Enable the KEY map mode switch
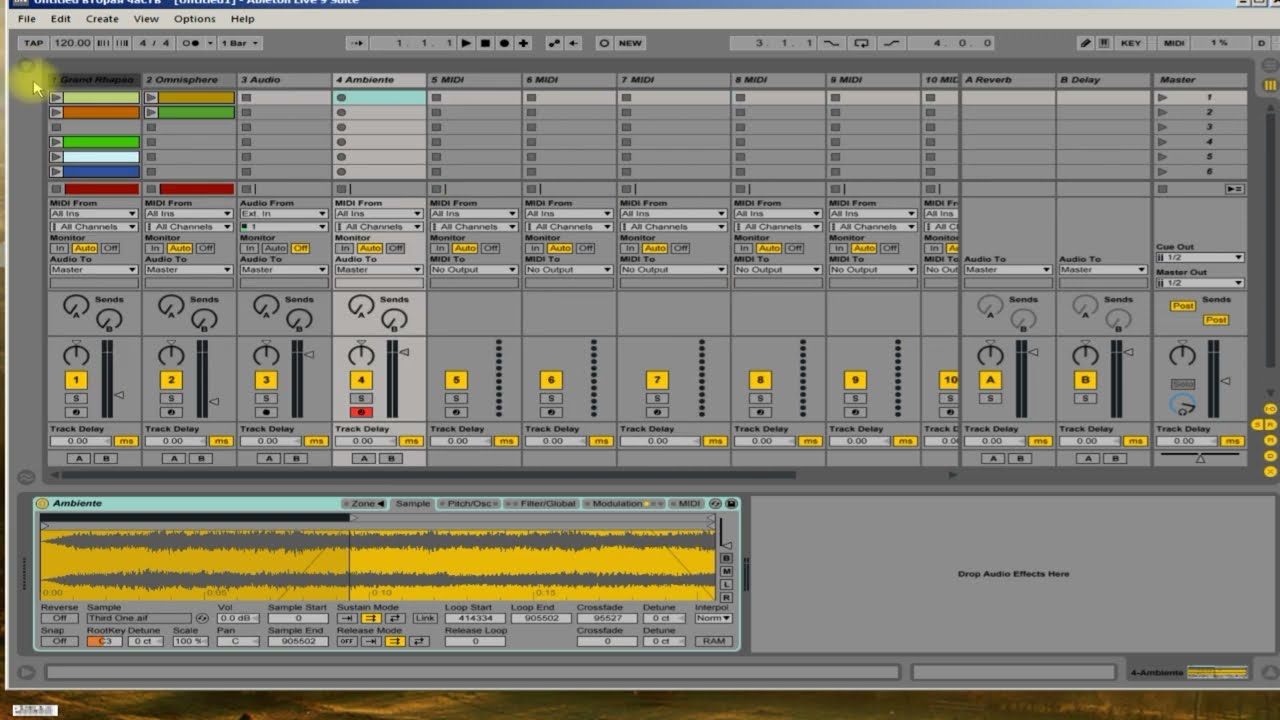 pyautogui.click(x=1130, y=43)
